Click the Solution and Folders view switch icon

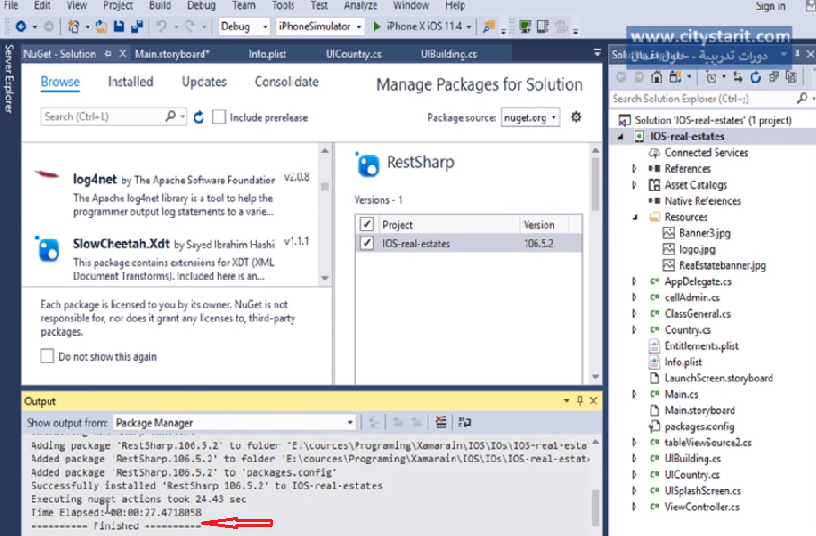coord(675,77)
